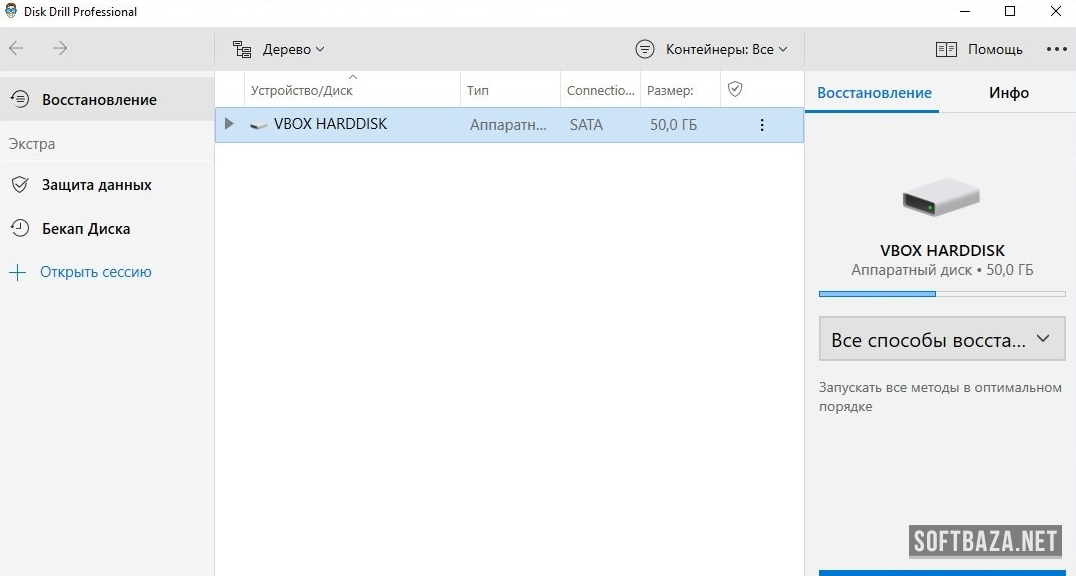Click the back navigation arrow
This screenshot has width=1076, height=576.
point(17,48)
